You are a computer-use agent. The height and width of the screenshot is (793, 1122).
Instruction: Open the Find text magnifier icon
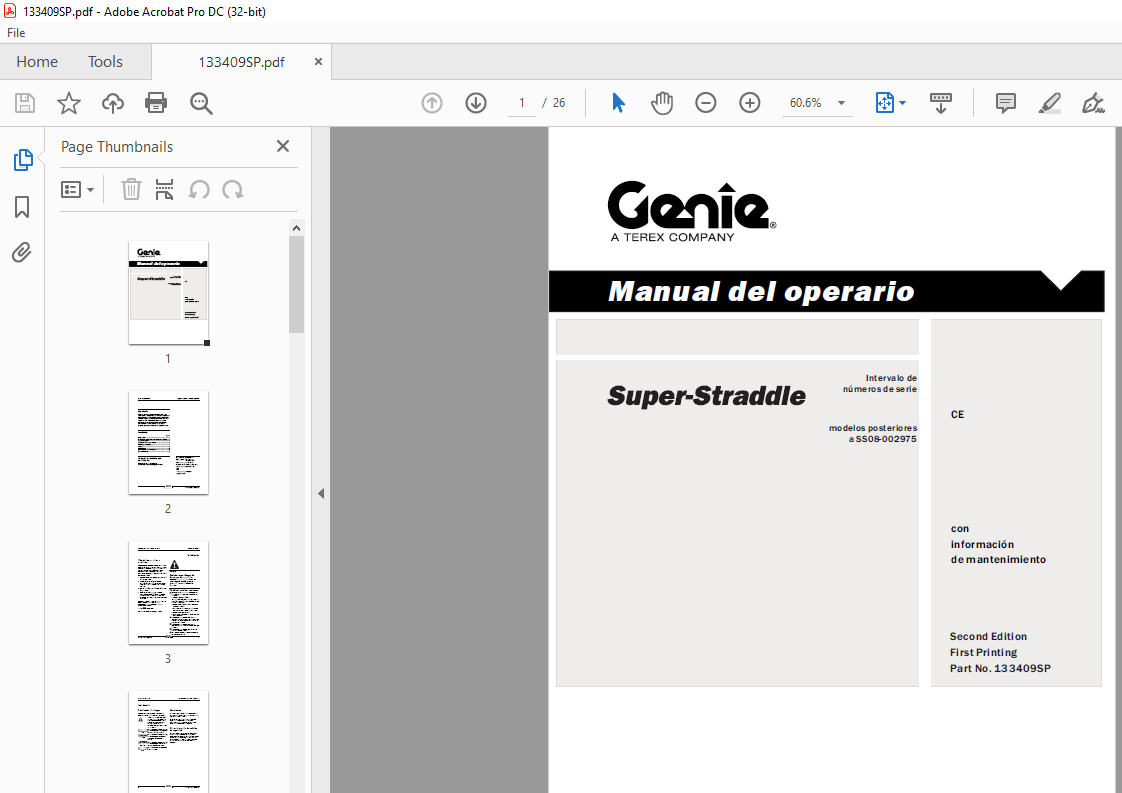pyautogui.click(x=201, y=103)
